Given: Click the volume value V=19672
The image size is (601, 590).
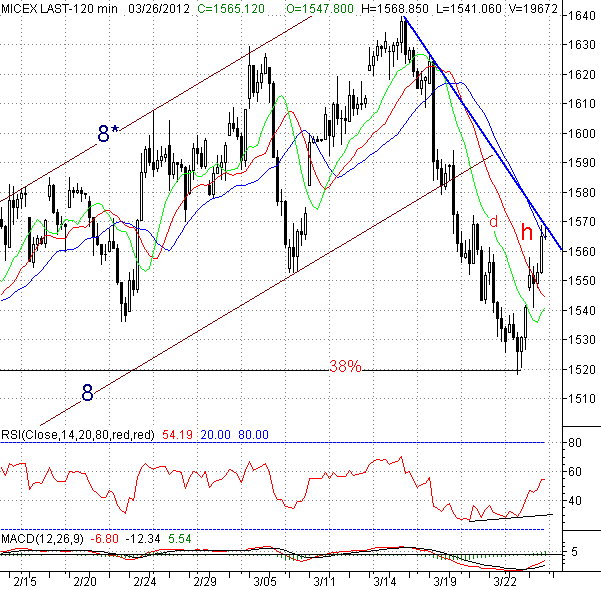Looking at the screenshot, I should tap(533, 8).
